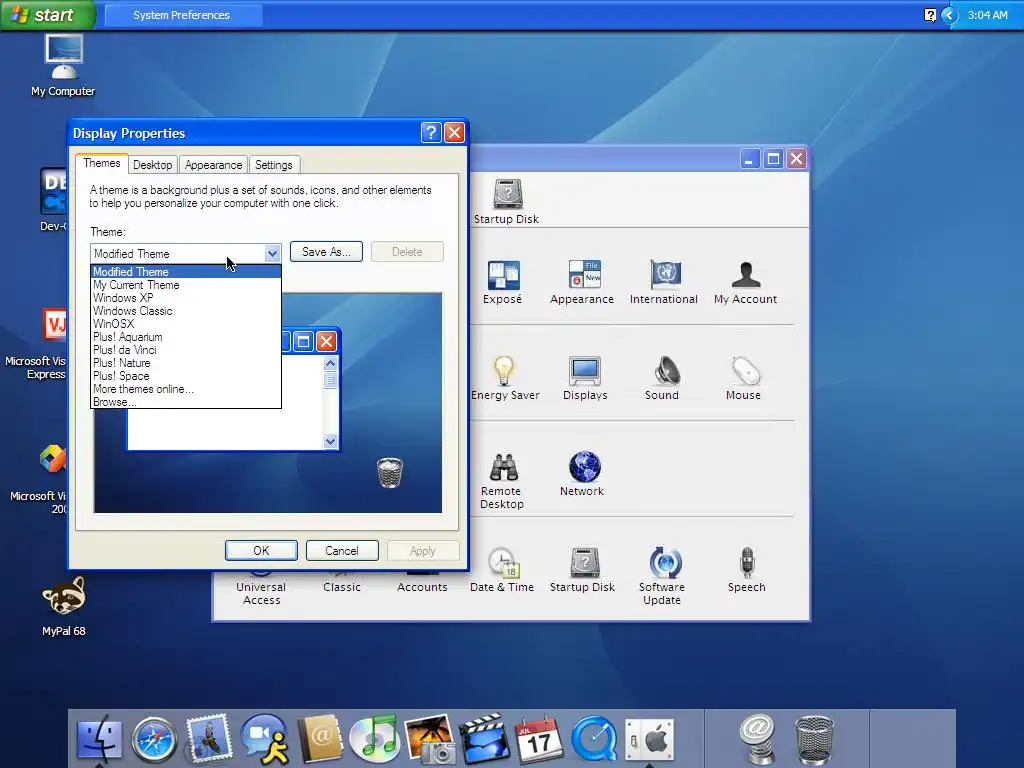Choose My Current Theme option
The width and height of the screenshot is (1024, 768).
[x=186, y=285]
